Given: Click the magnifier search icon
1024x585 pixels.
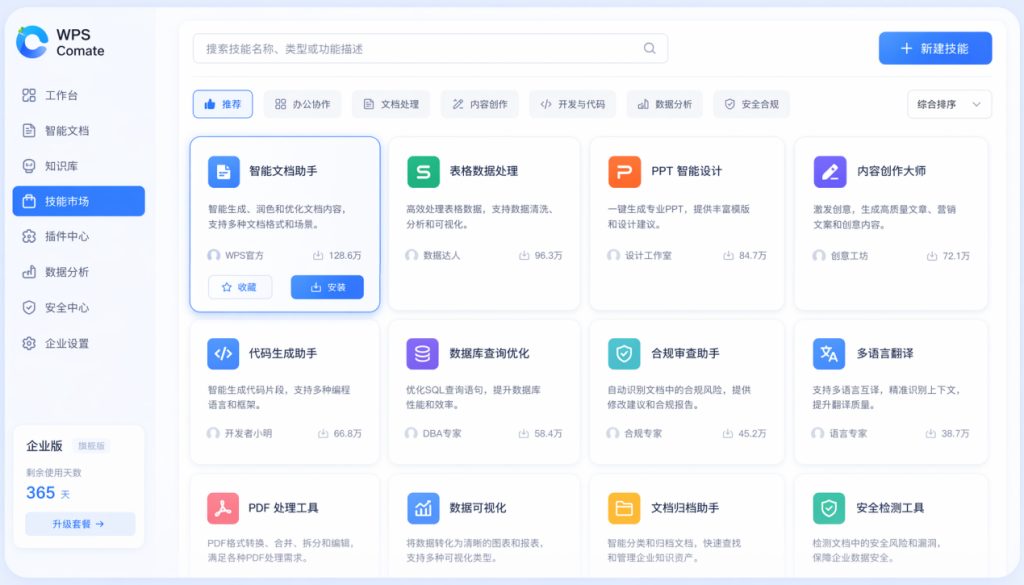Looking at the screenshot, I should [649, 48].
